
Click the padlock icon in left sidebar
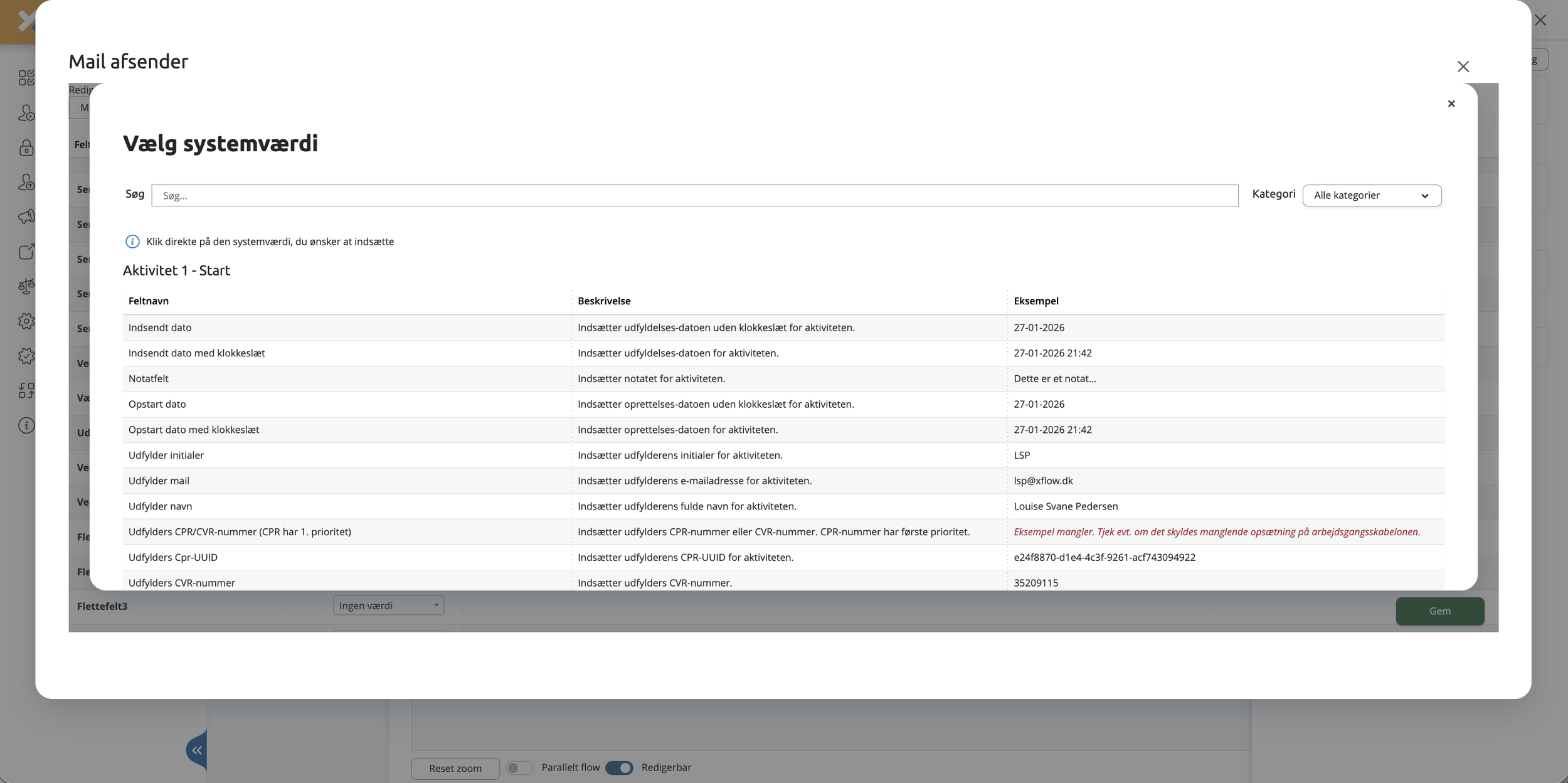coord(26,148)
